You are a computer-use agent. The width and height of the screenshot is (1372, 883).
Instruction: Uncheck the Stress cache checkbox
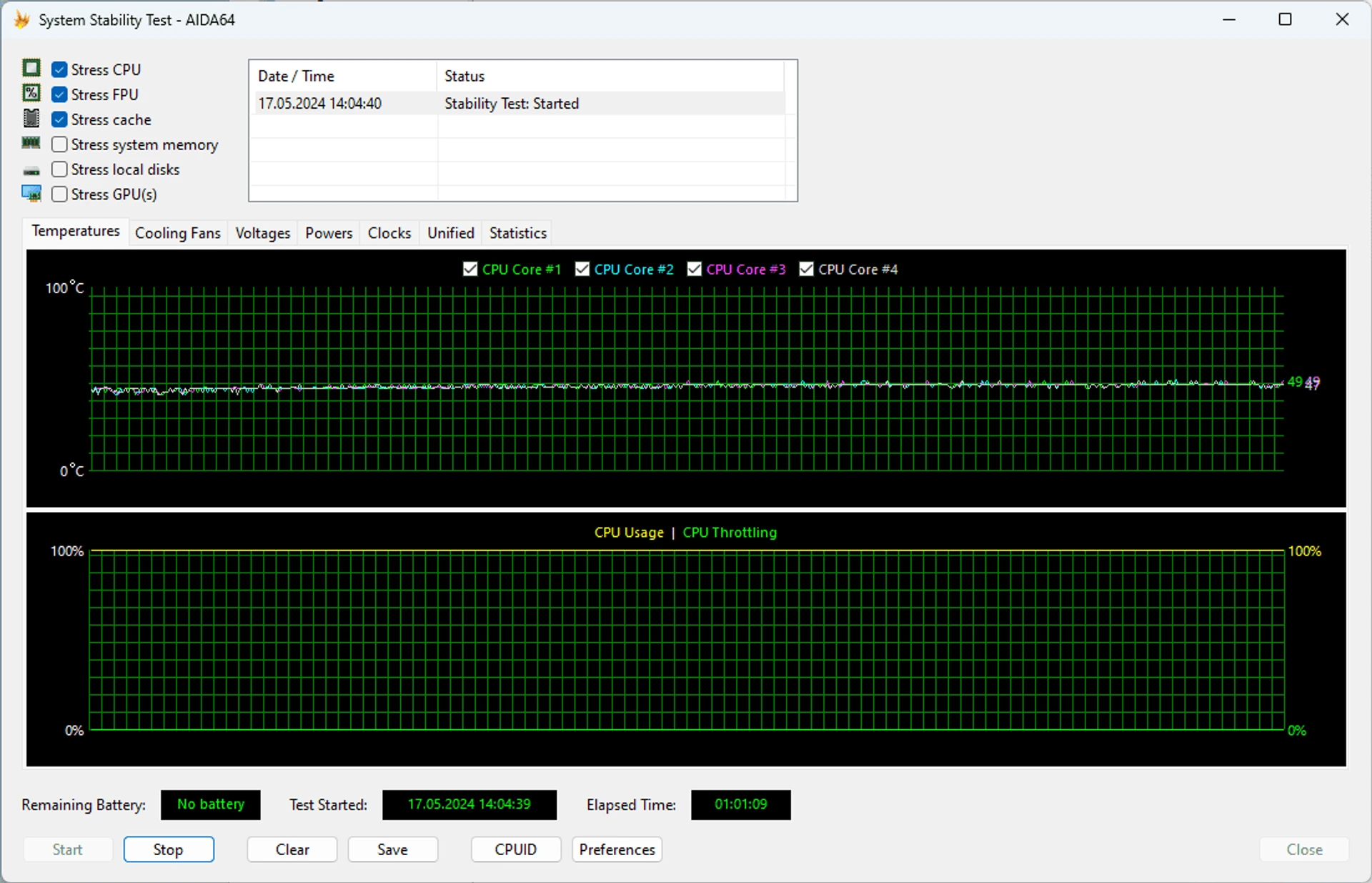click(x=60, y=119)
